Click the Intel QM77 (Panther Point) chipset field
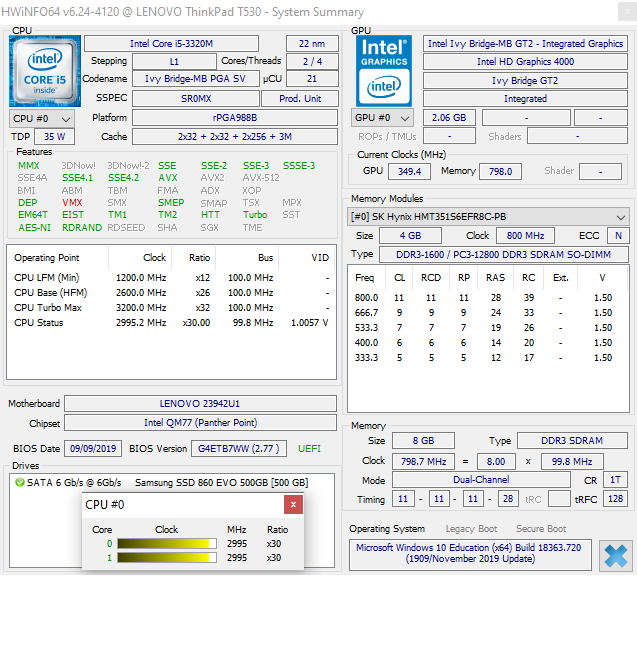This screenshot has height=655, width=637. click(x=200, y=423)
